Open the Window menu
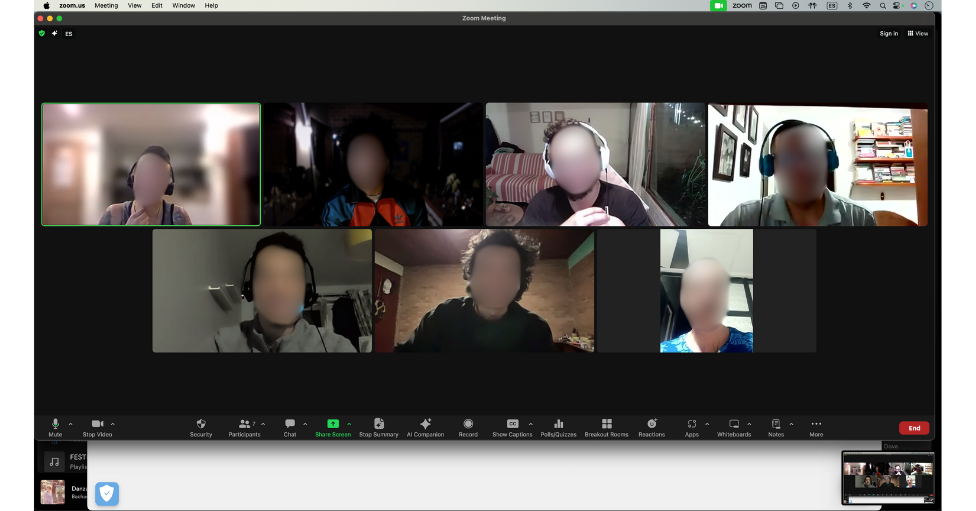This screenshot has height=511, width=976. click(x=184, y=6)
